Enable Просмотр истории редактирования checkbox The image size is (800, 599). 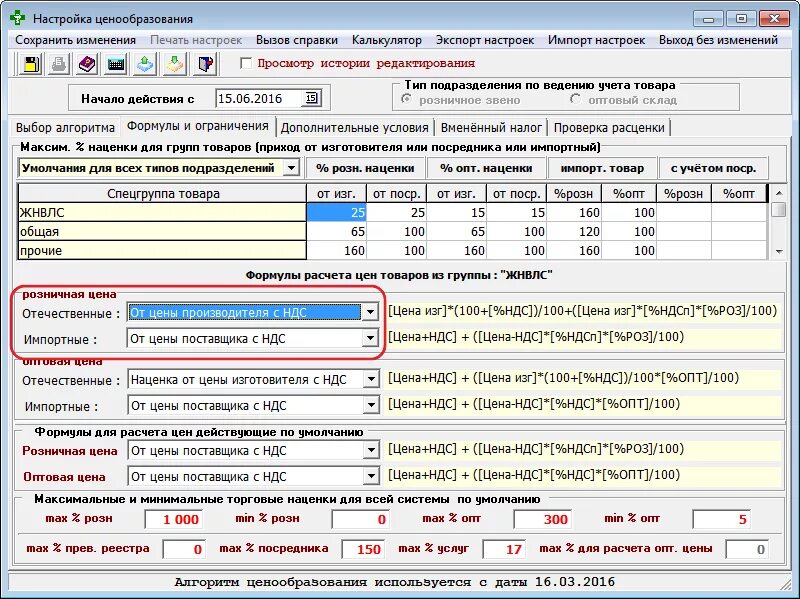pos(246,63)
